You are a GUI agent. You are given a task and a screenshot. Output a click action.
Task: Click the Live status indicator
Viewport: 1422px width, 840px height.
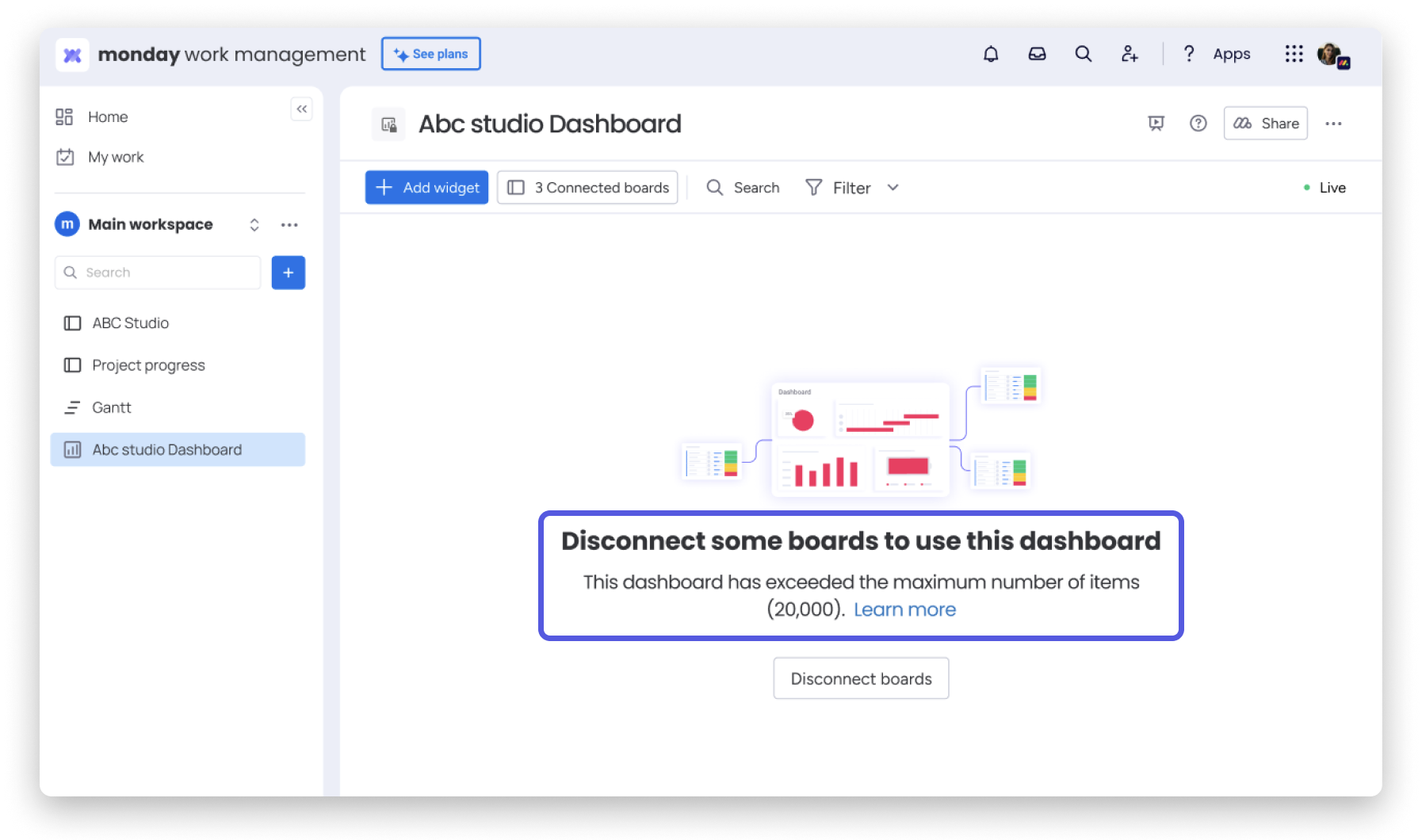point(1325,188)
